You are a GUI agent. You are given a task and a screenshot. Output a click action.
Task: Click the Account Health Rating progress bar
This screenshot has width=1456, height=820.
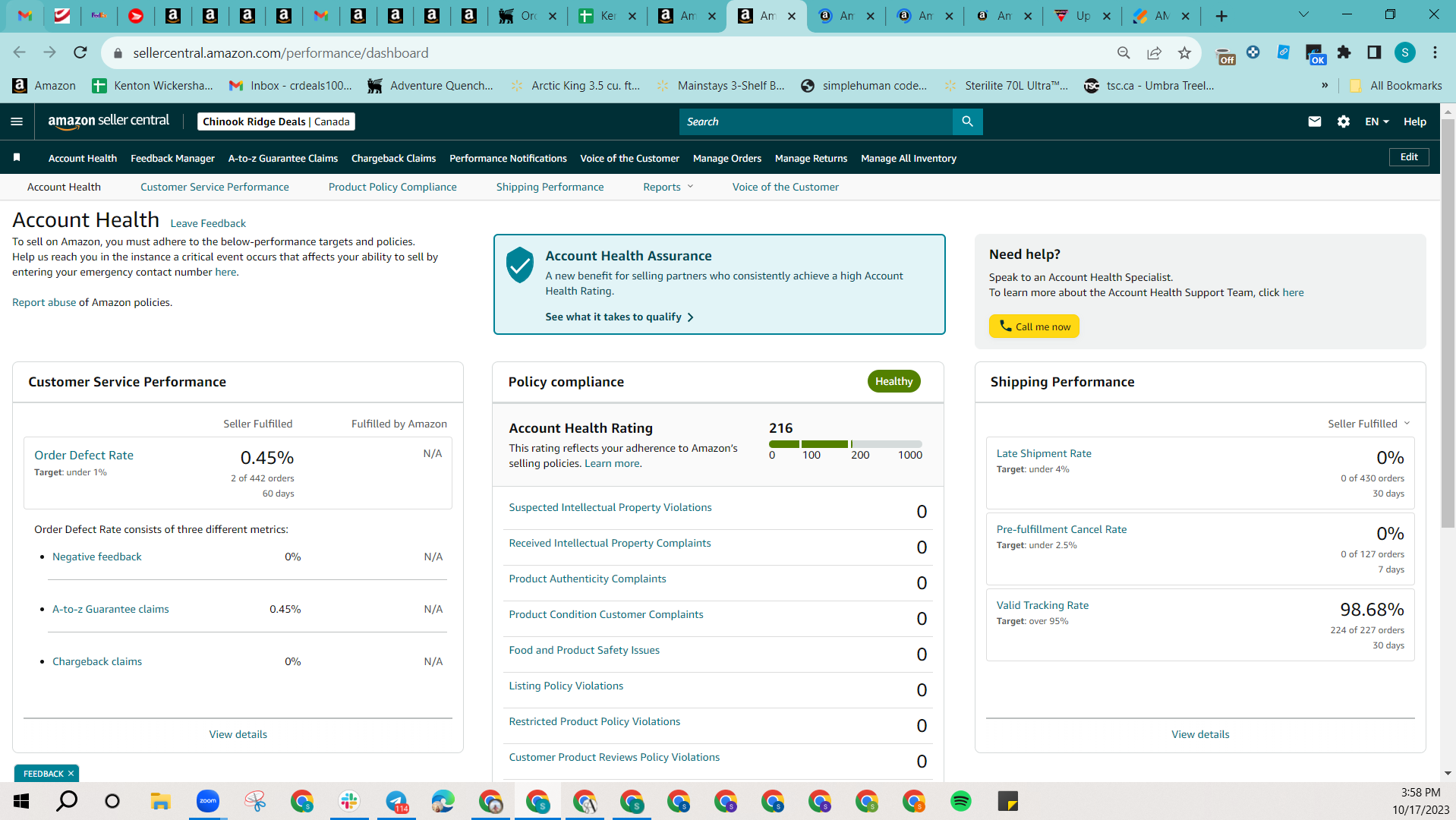click(x=846, y=443)
